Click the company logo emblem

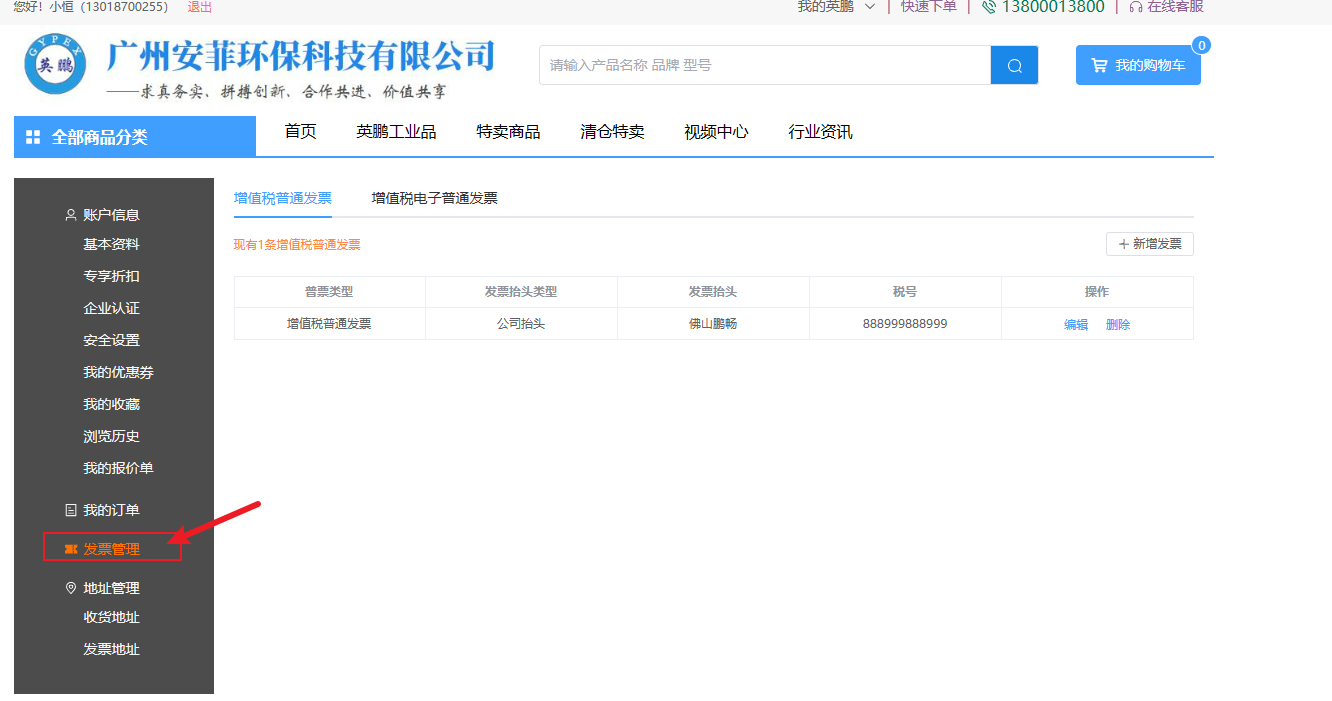(56, 66)
